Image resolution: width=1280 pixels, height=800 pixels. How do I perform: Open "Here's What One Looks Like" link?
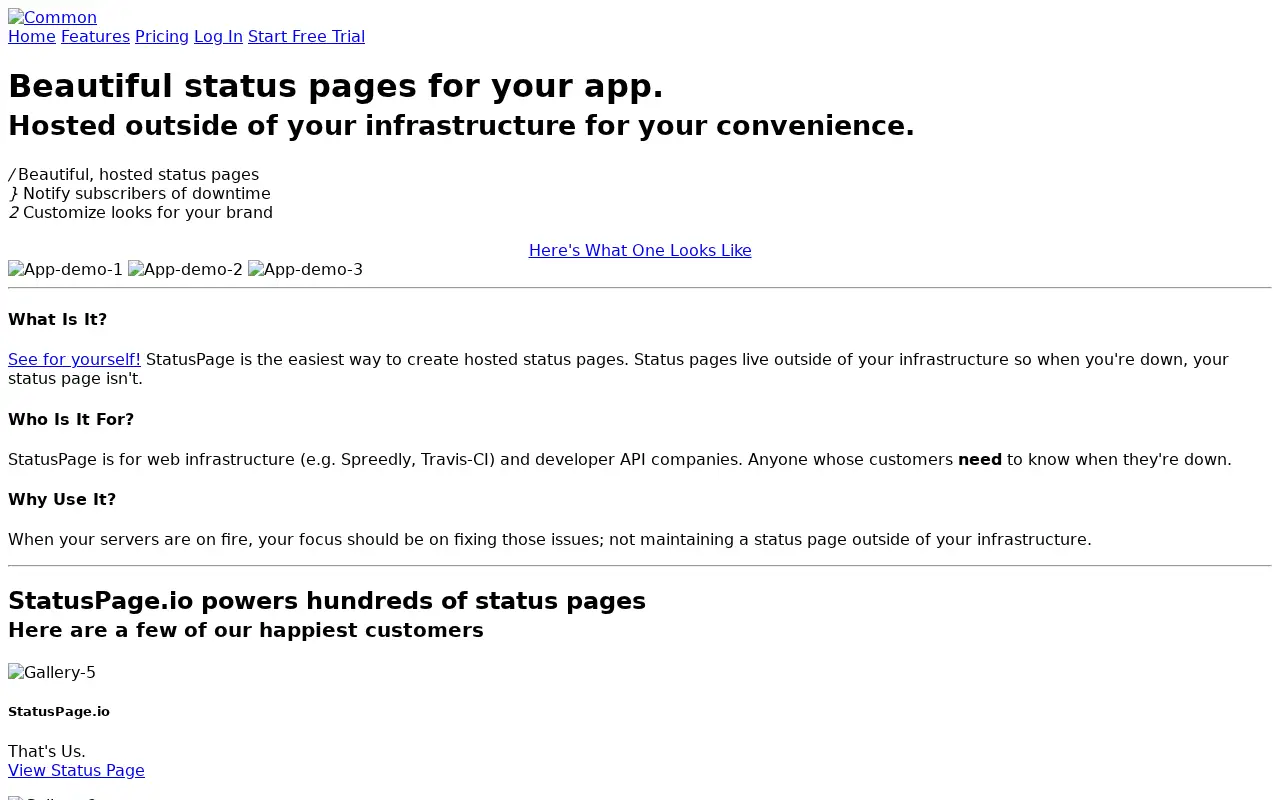click(640, 250)
